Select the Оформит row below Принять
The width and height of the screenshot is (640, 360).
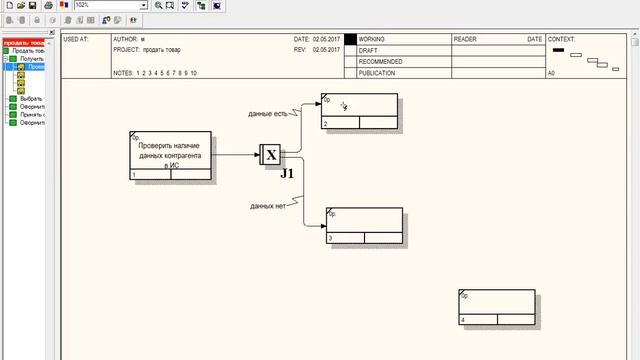pyautogui.click(x=27, y=122)
